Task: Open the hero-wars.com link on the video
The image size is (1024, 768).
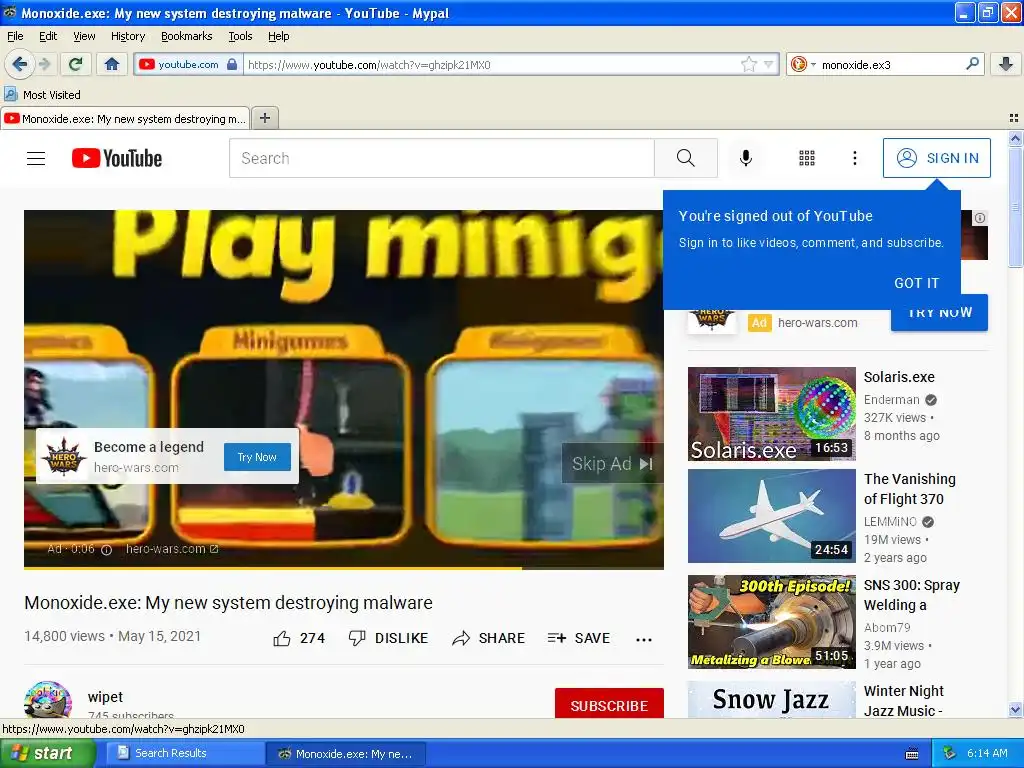Action: click(172, 549)
